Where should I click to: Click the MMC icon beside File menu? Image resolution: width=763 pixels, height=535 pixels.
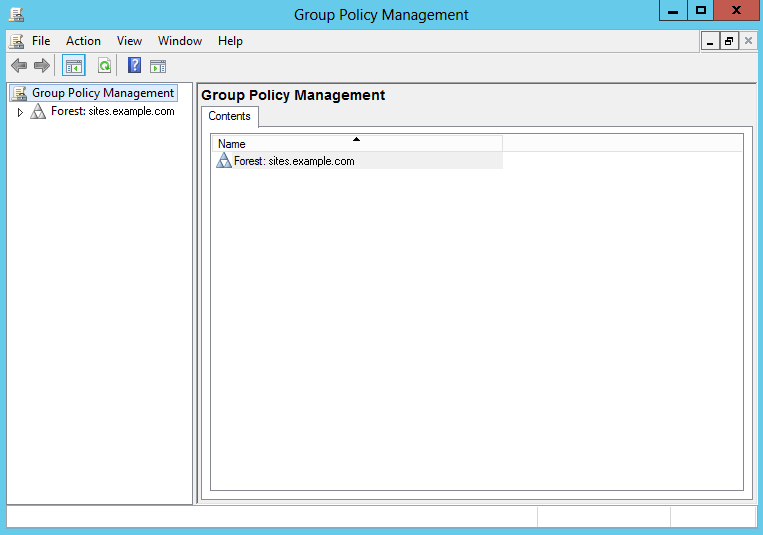17,41
